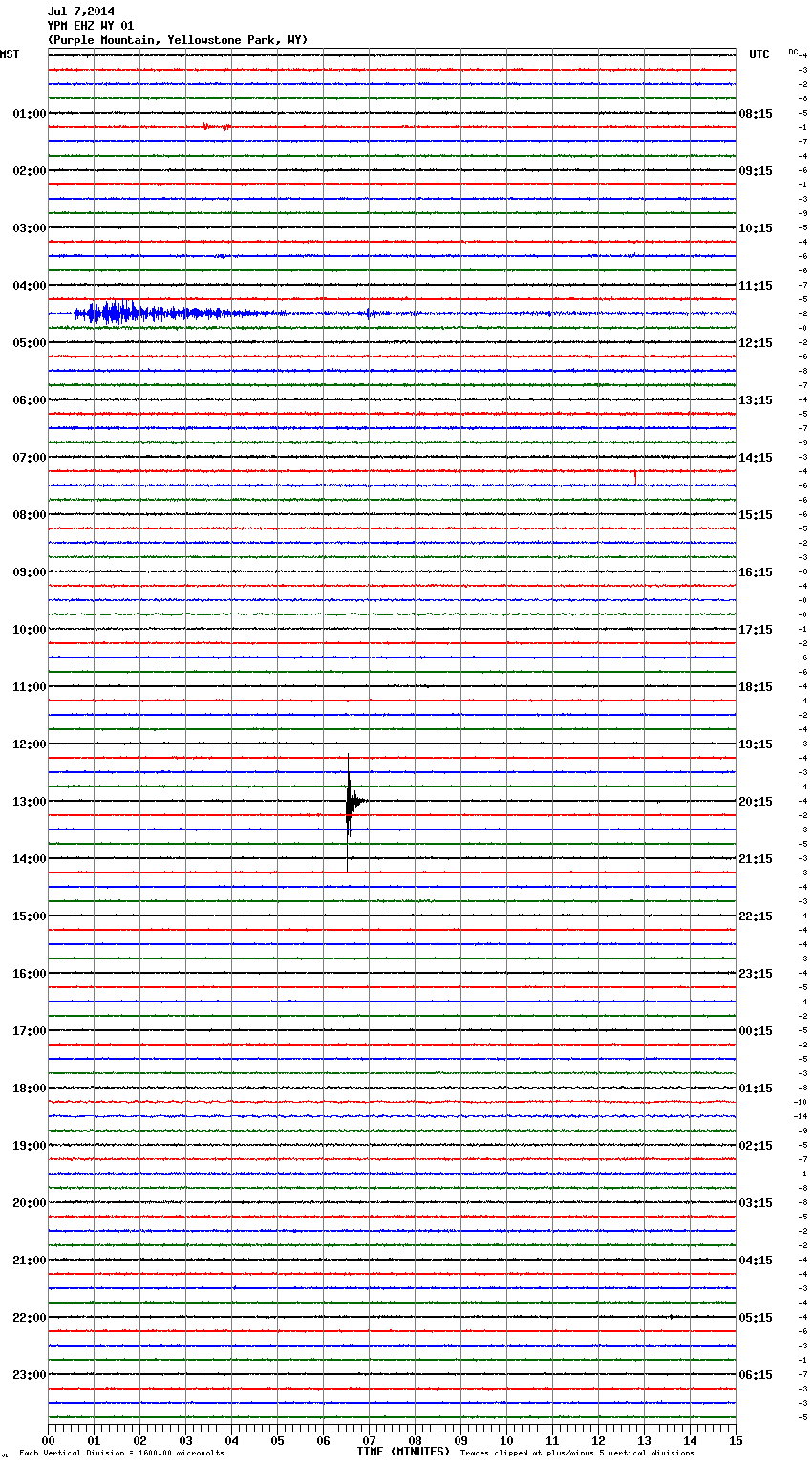The width and height of the screenshot is (812, 1466).
Task: Click the '09:00' MST time label
Action: point(29,572)
